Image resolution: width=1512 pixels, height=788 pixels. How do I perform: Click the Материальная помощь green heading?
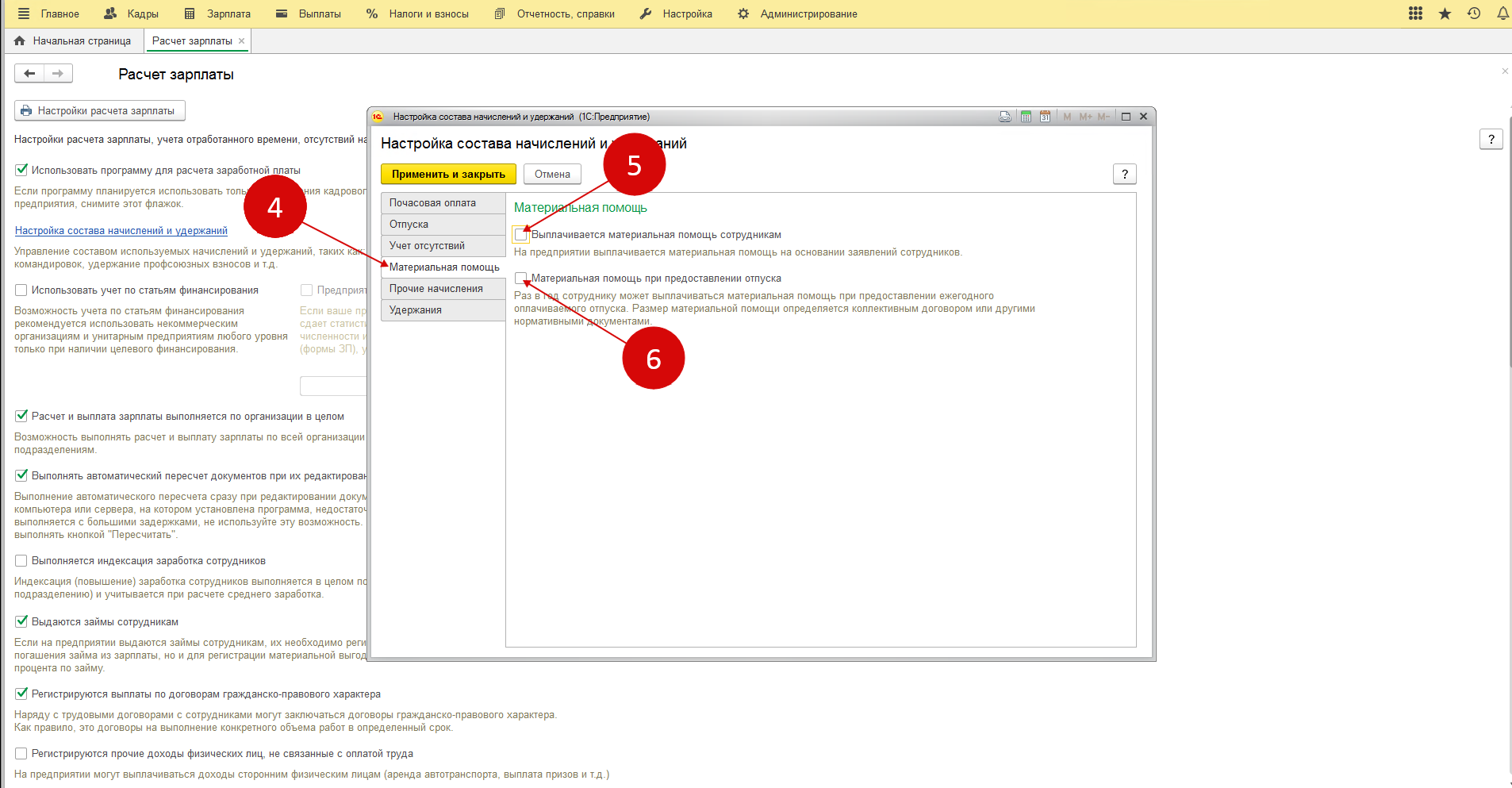click(x=581, y=208)
